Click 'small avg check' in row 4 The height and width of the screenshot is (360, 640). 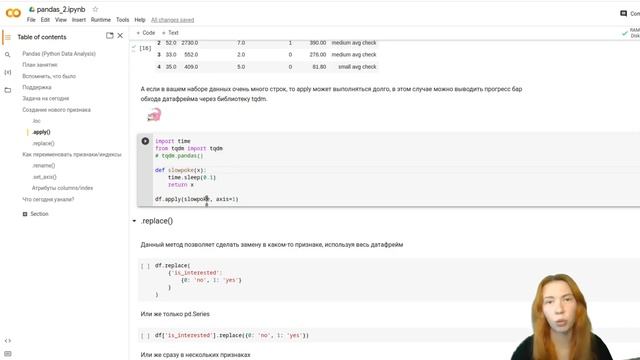[357, 67]
